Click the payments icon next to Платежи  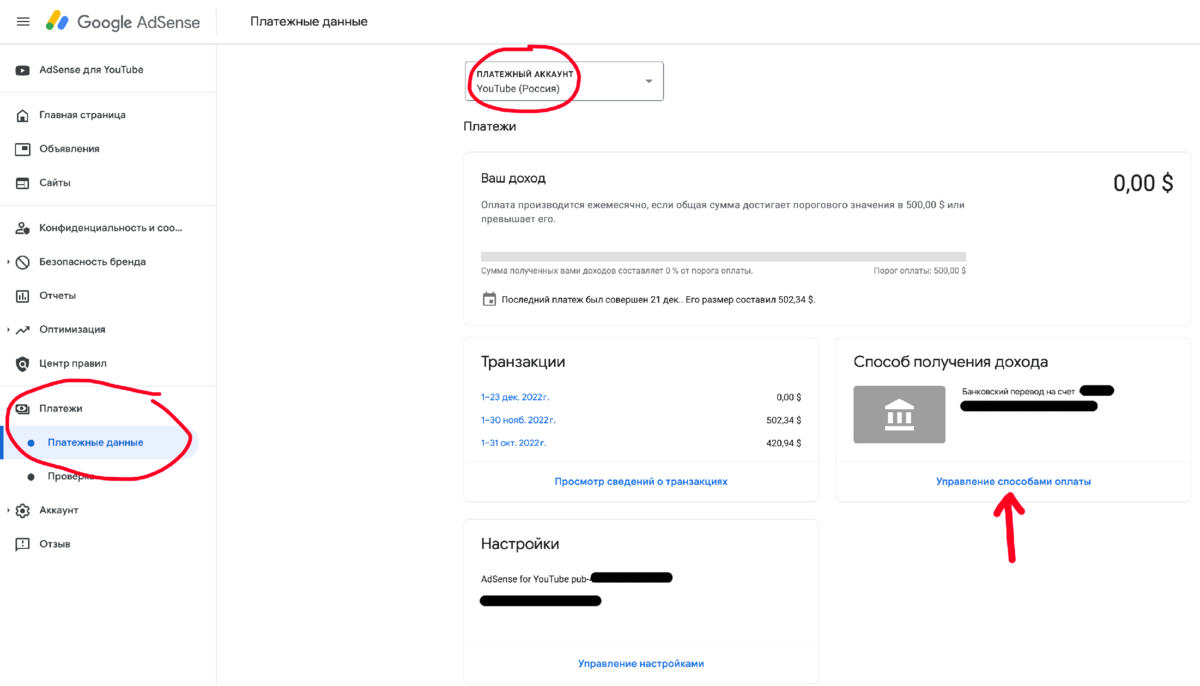(x=22, y=409)
